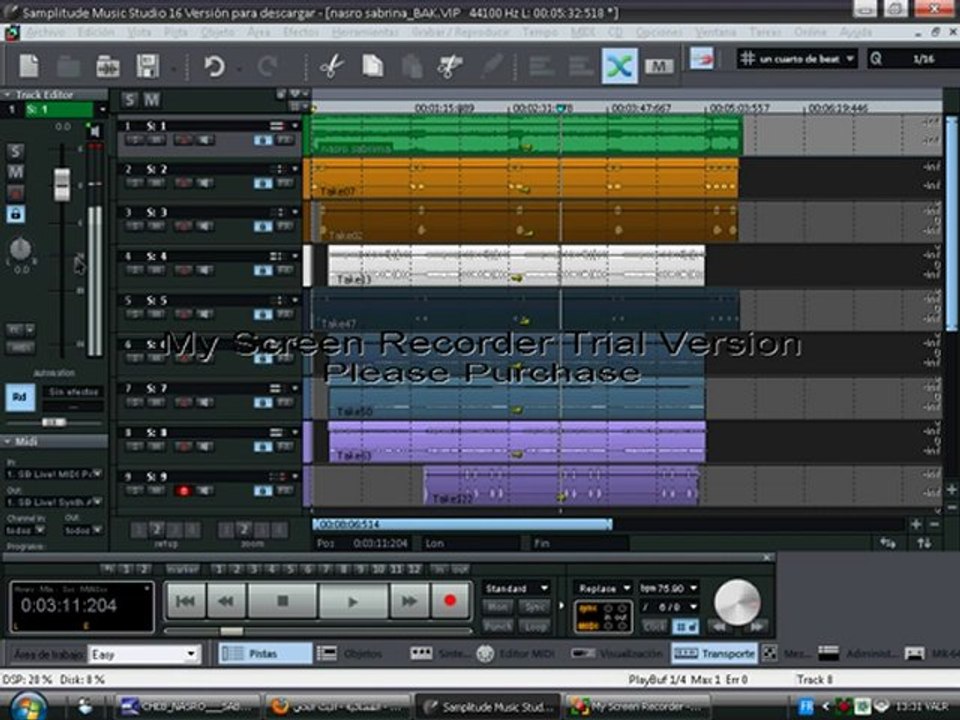Screen dimensions: 960x720
Task: Toggle the highlighted blue crossfade icon
Action: click(x=620, y=66)
